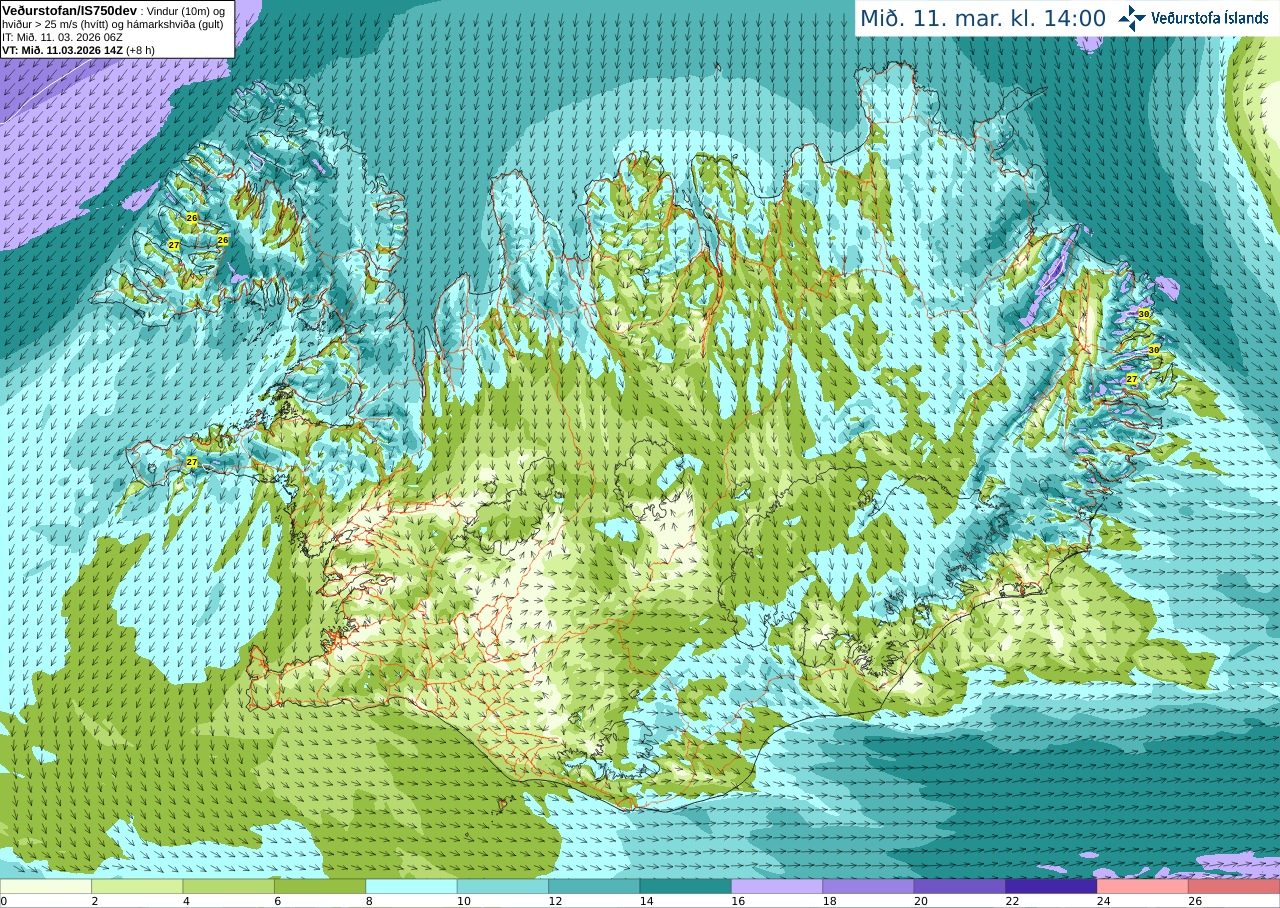Select the northernmost yellow 30 gust marker in the east
The width and height of the screenshot is (1280, 908).
1144,314
